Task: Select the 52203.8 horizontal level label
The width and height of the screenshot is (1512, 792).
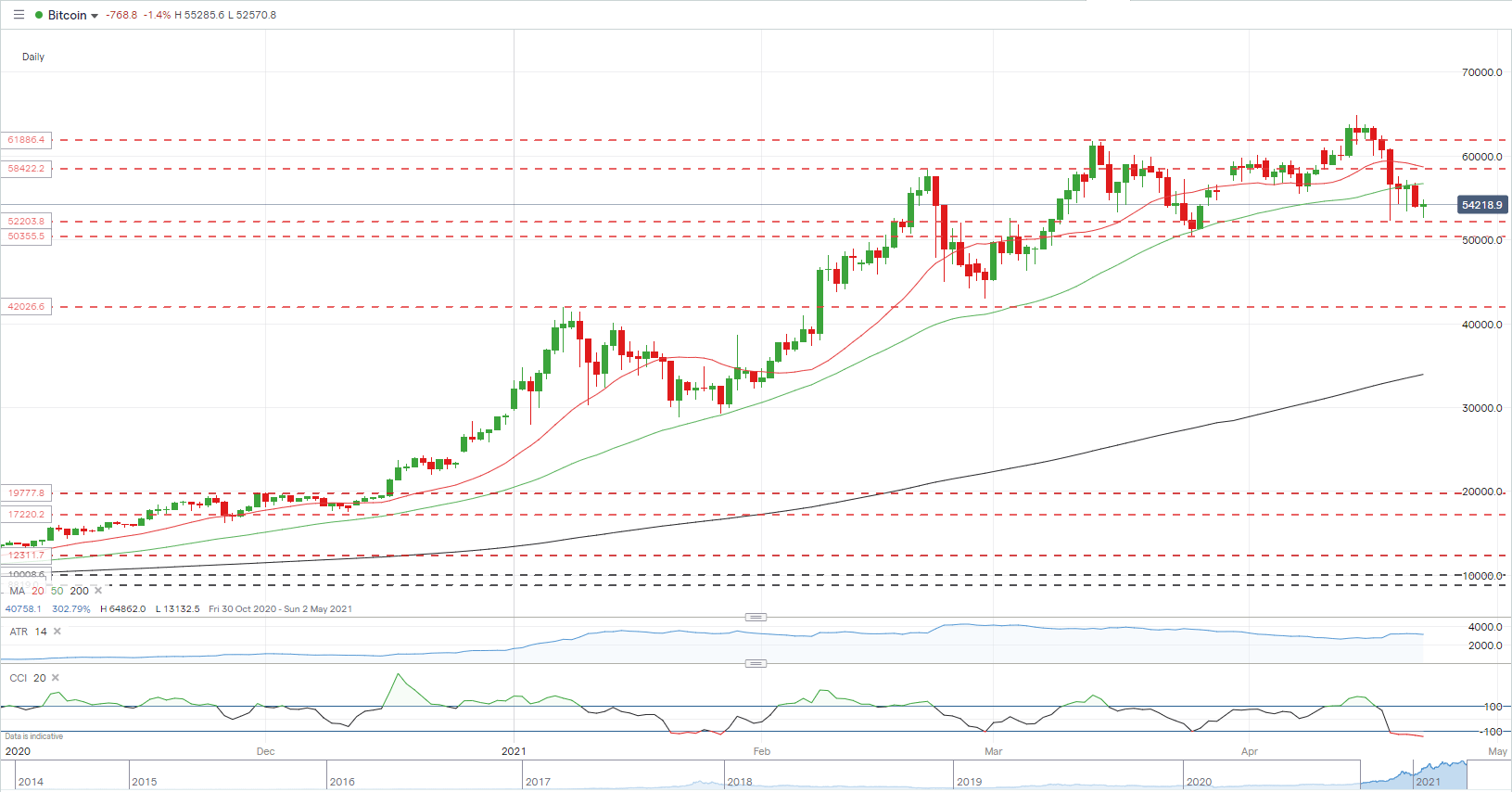Action: pos(26,222)
